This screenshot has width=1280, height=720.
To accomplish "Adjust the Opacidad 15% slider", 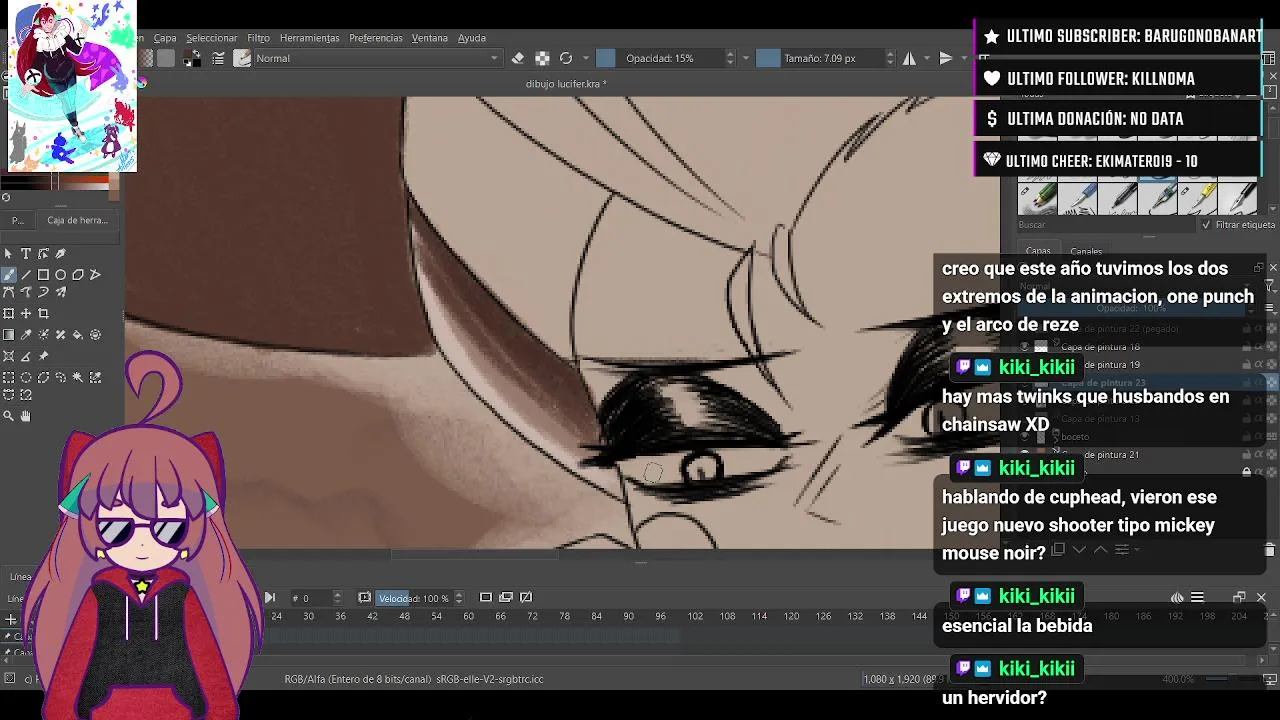I will coord(660,58).
